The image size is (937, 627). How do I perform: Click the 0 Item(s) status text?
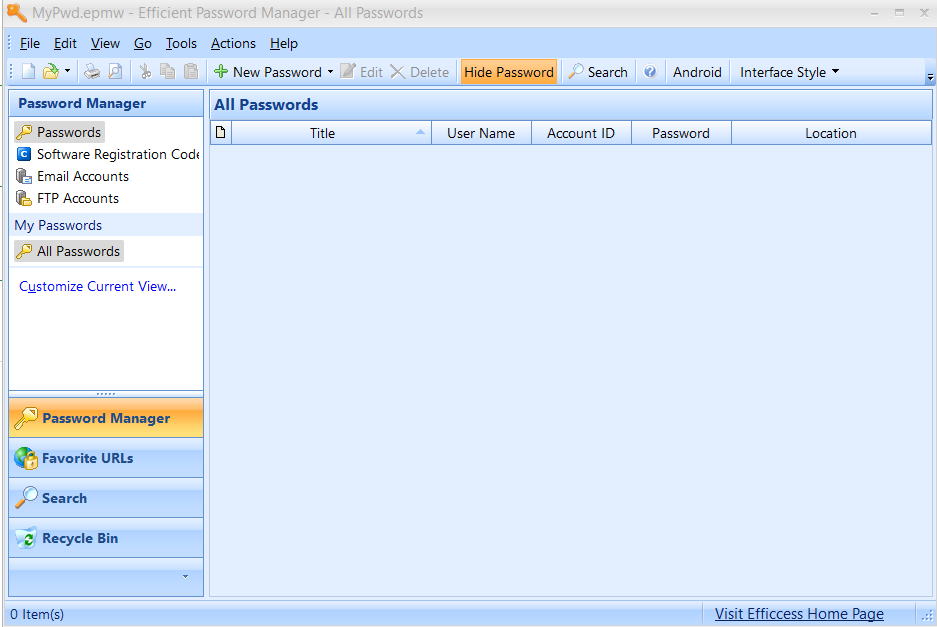pos(37,614)
